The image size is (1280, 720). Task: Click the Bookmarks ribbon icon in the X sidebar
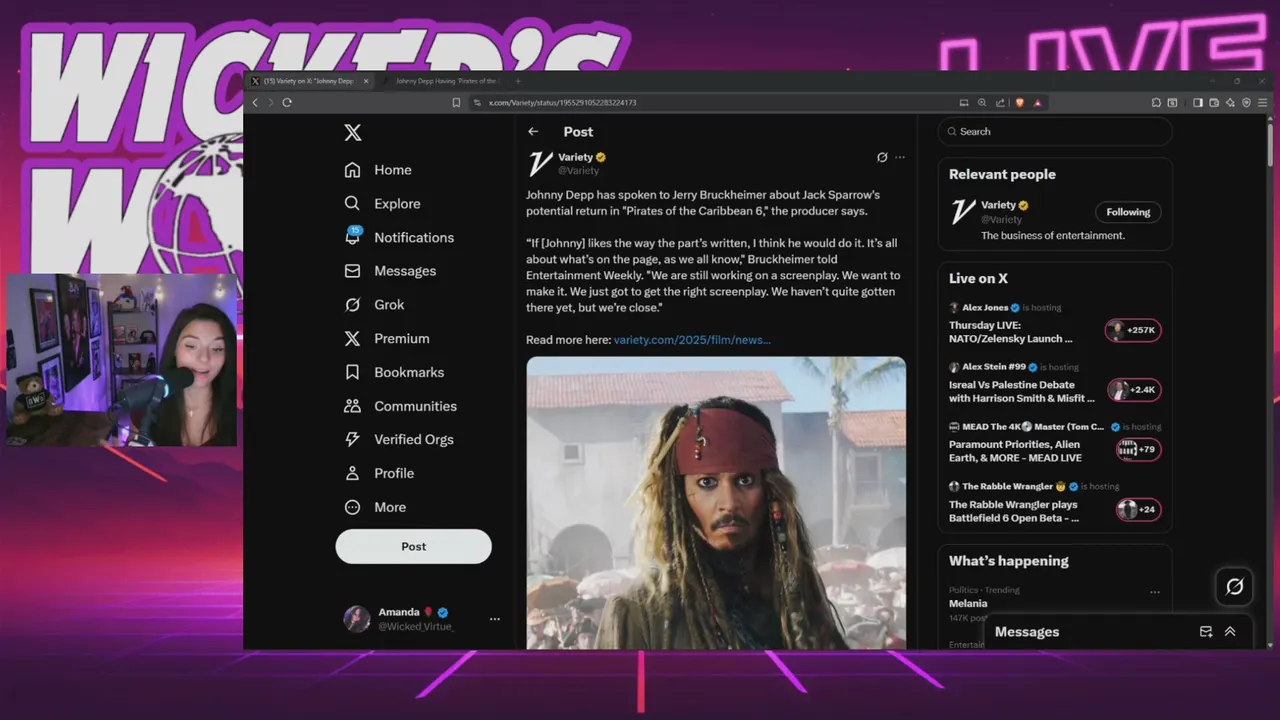(352, 372)
